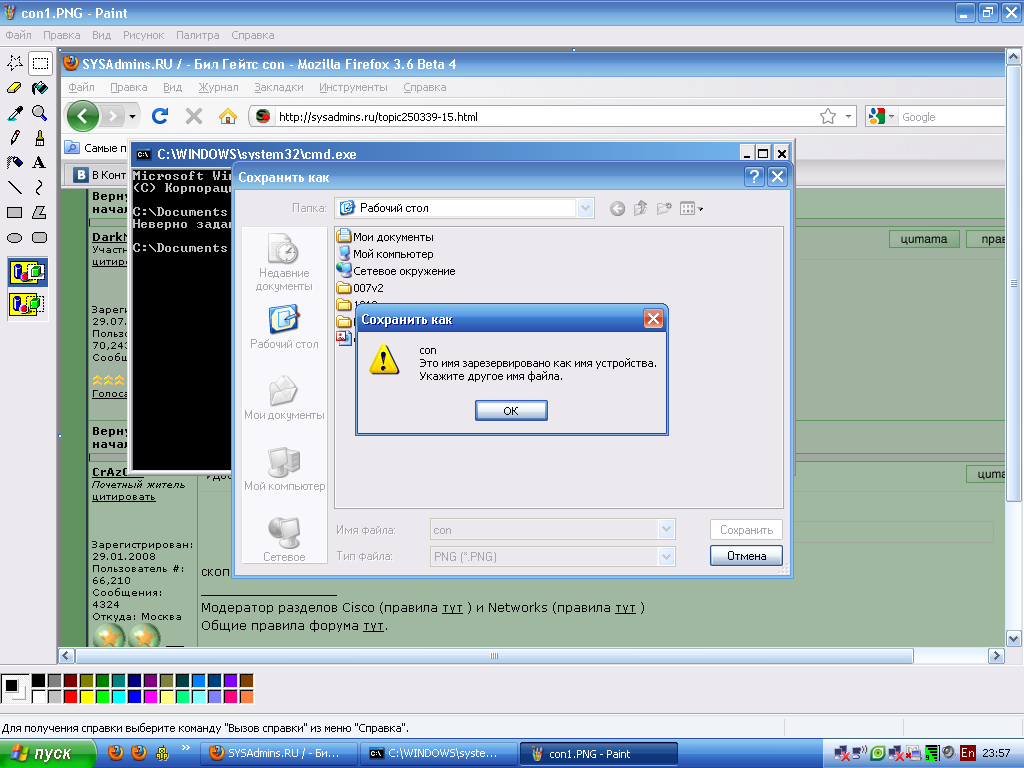Click Firefox Home button
The image size is (1024, 768).
(227, 116)
